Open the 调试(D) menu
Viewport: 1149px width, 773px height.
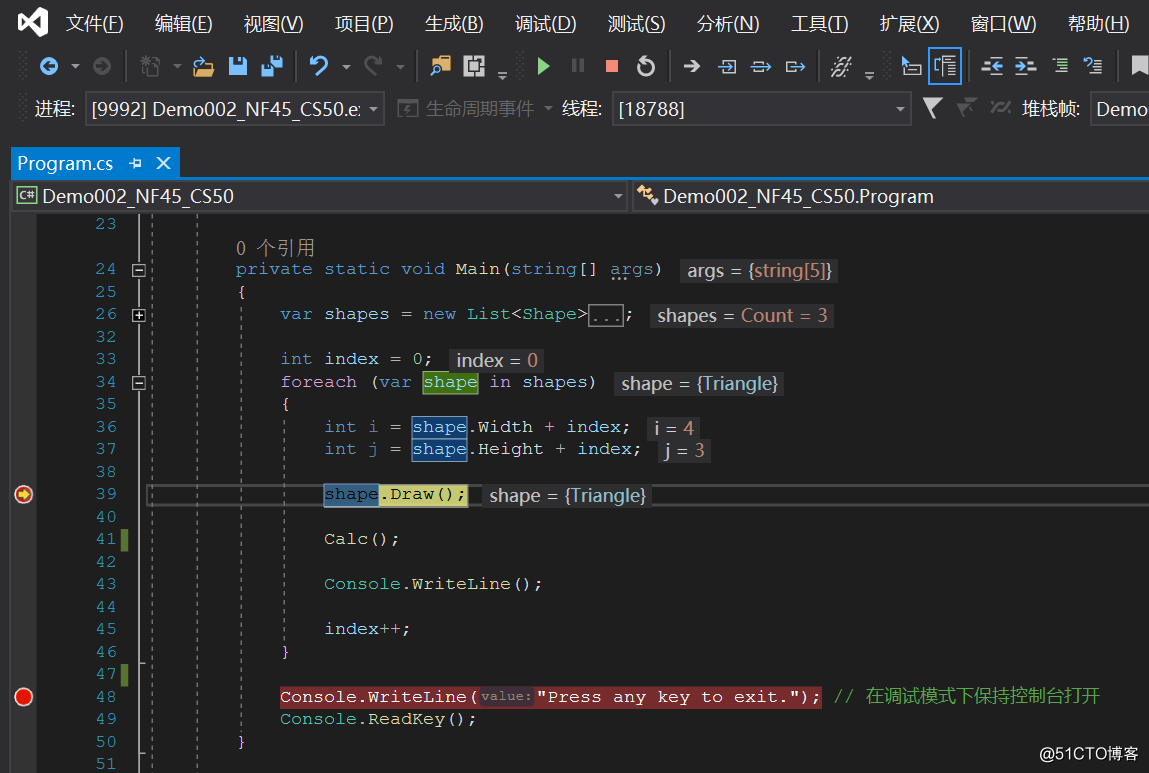point(545,24)
